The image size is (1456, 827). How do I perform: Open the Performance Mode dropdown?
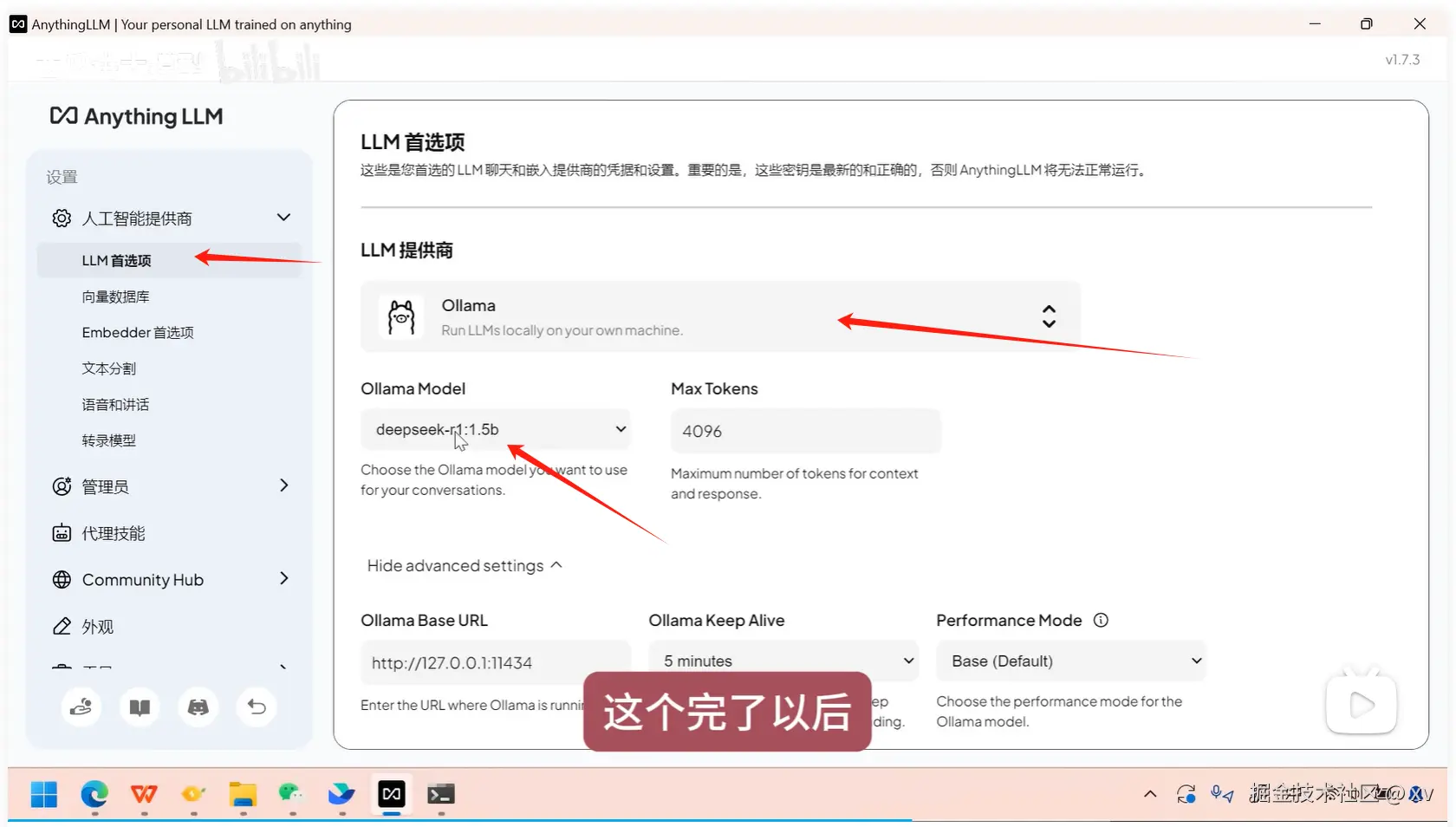[x=1071, y=661]
